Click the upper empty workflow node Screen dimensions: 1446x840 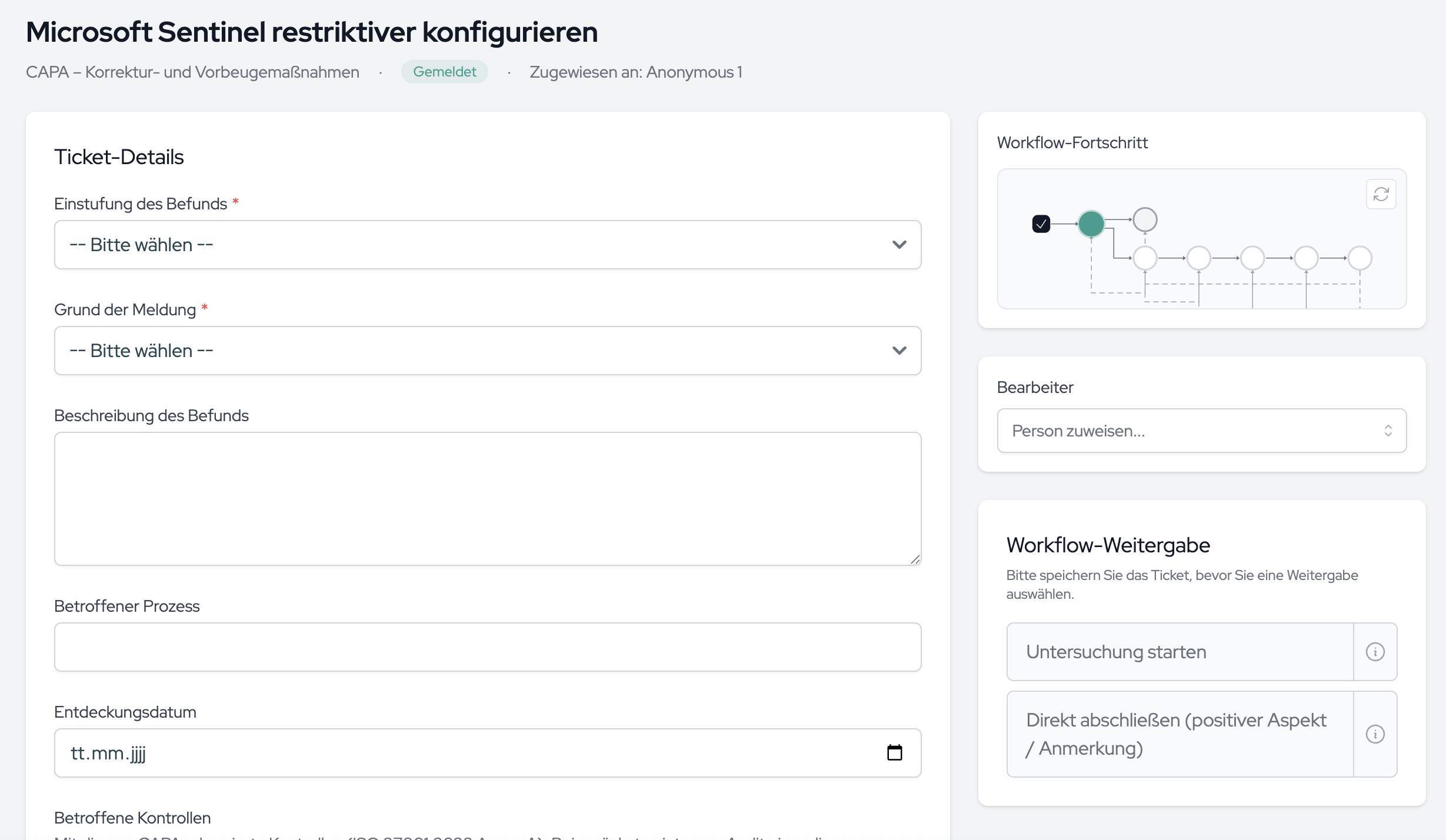pyautogui.click(x=1145, y=219)
